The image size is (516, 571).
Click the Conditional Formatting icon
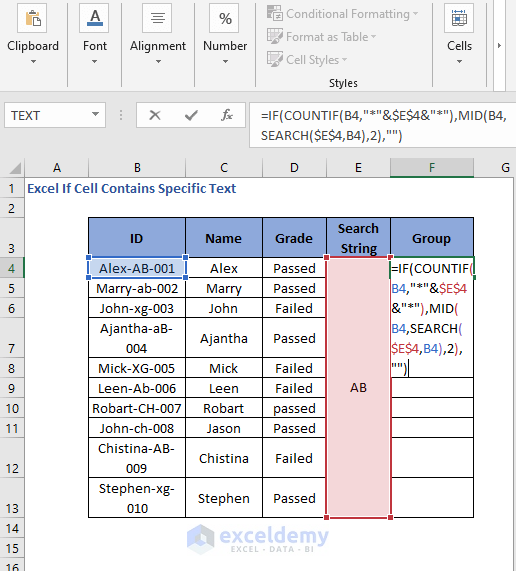click(x=275, y=13)
